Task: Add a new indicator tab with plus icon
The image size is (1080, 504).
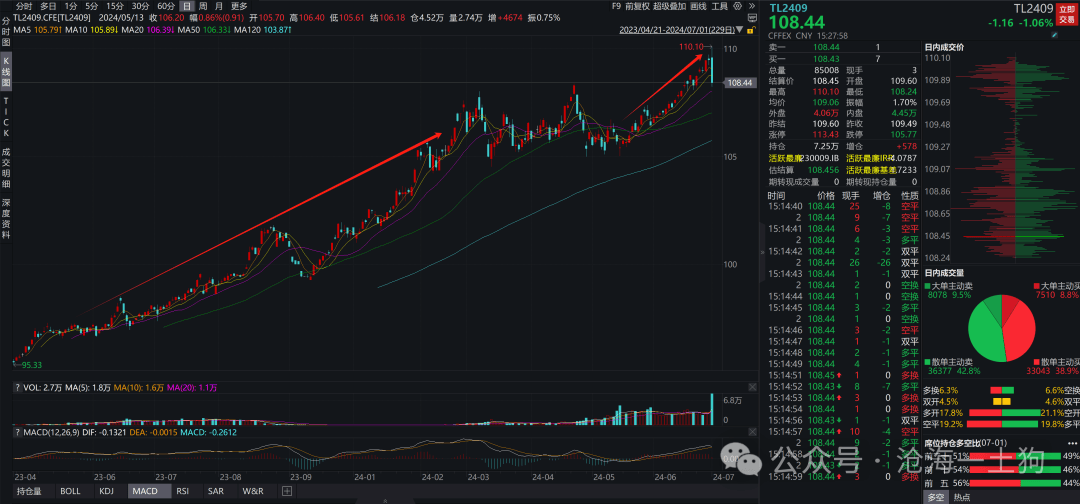Action: point(287,491)
